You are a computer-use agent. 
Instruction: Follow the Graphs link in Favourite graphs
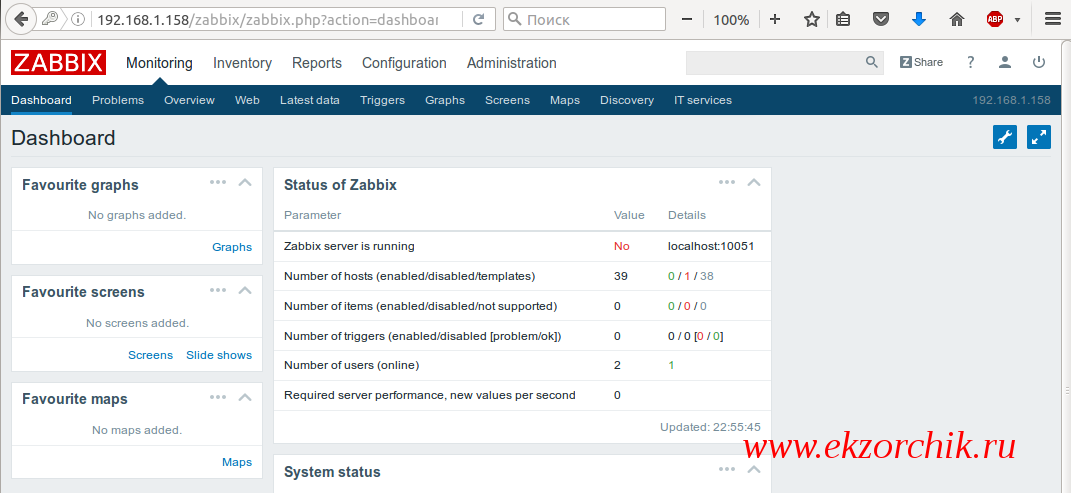232,247
